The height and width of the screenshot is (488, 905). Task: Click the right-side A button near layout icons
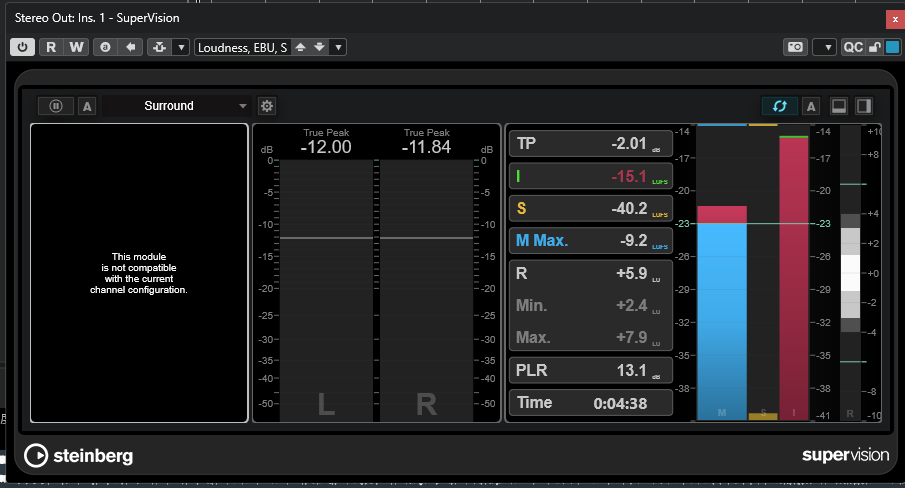pyautogui.click(x=811, y=106)
